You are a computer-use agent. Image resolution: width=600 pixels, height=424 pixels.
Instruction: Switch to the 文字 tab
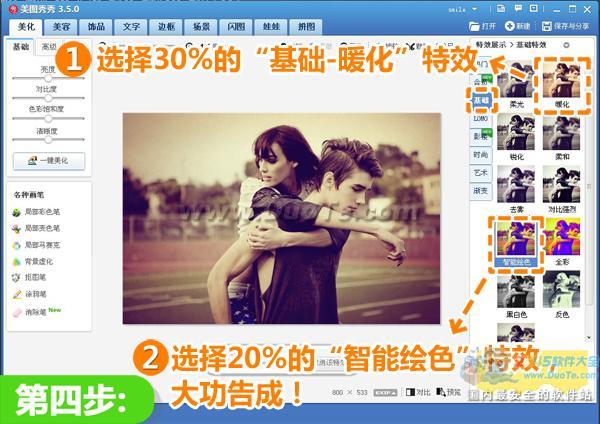tap(131, 27)
